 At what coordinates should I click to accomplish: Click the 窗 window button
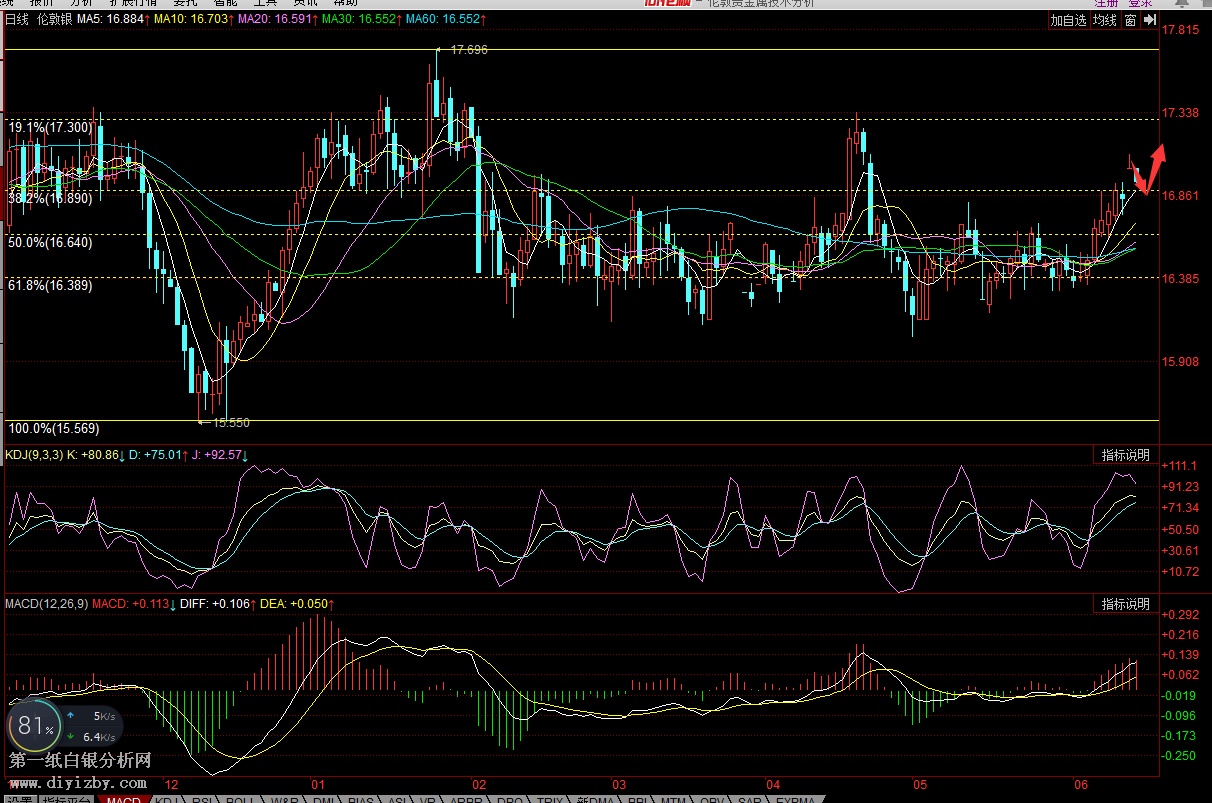[1130, 20]
